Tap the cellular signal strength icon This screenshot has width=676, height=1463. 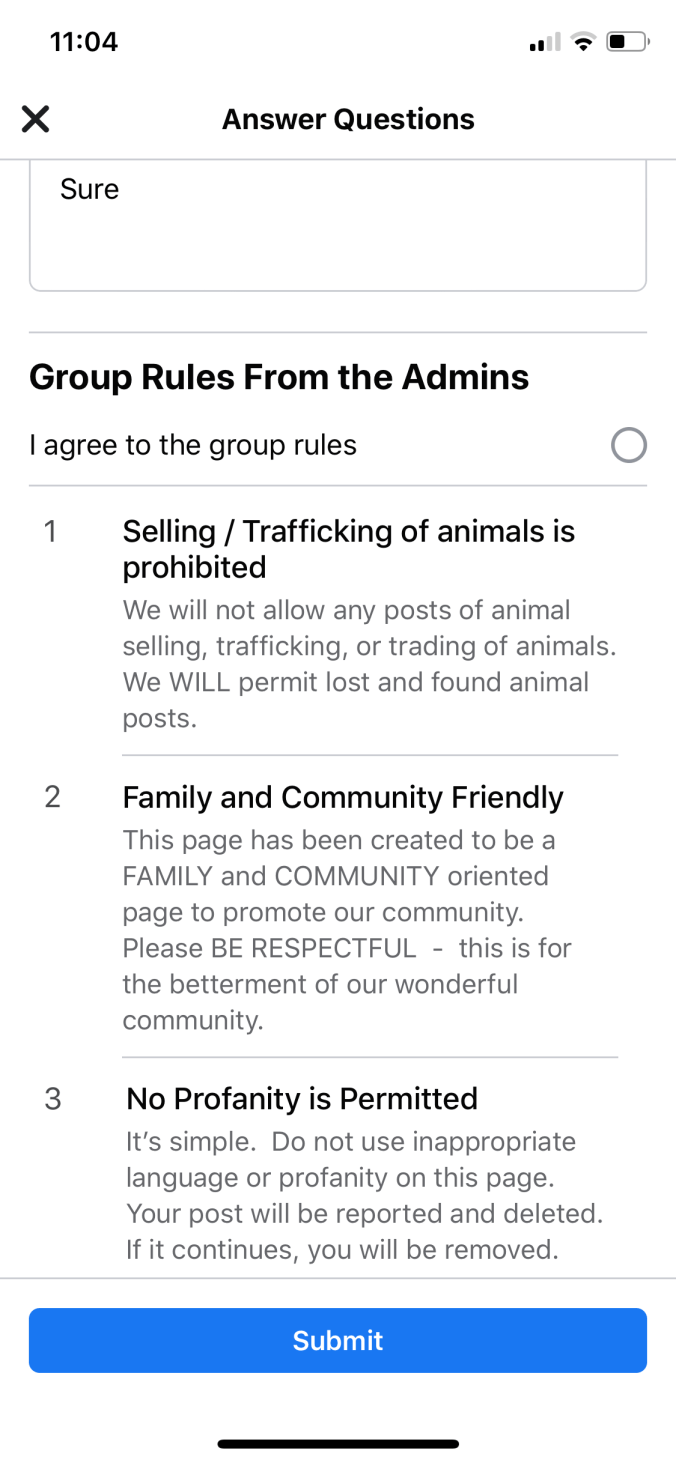coord(544,43)
